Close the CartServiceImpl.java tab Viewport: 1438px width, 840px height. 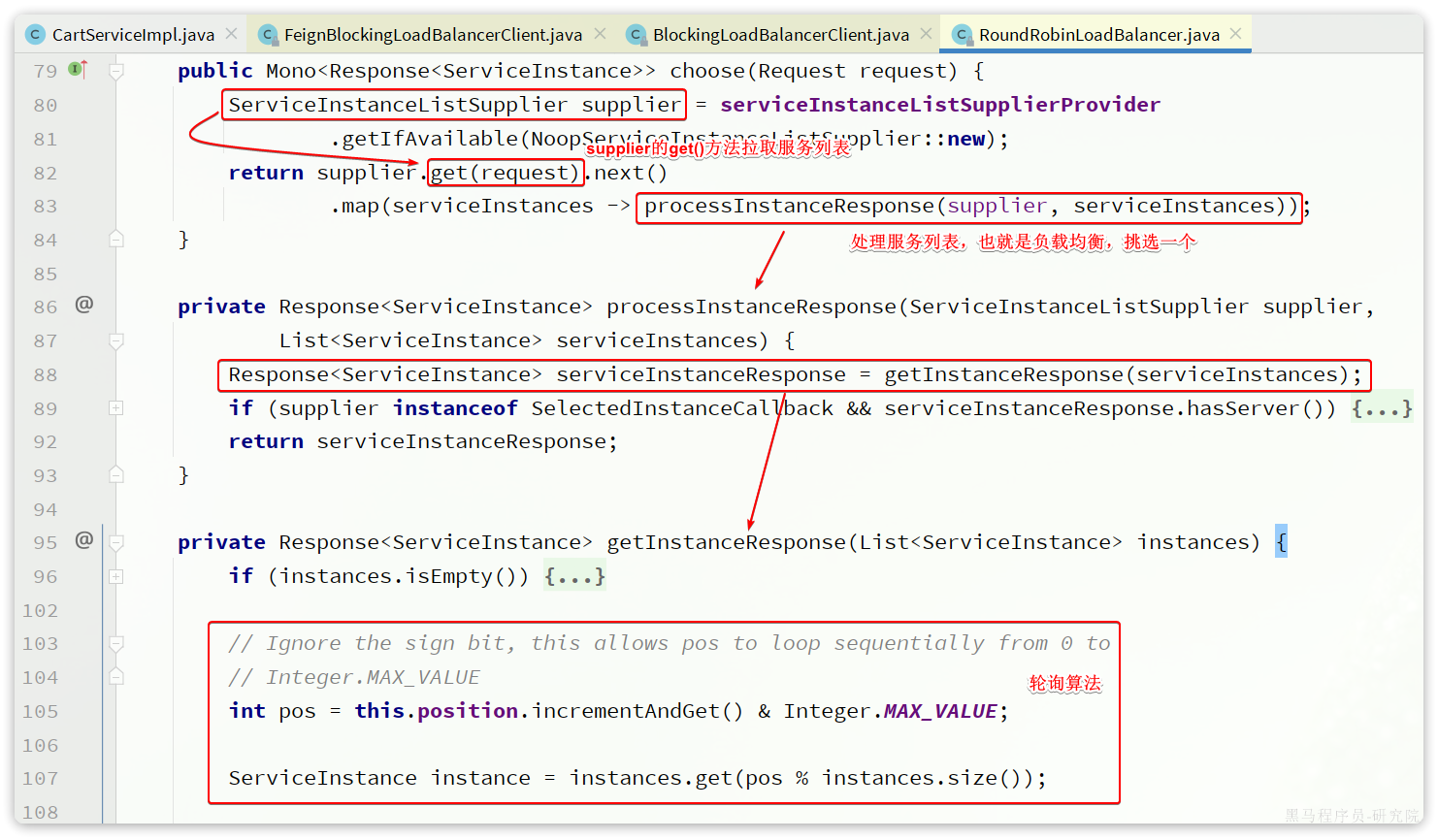[232, 34]
